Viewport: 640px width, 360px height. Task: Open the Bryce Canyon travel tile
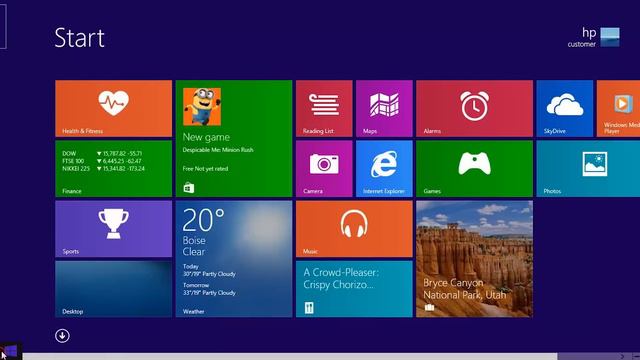[474, 259]
